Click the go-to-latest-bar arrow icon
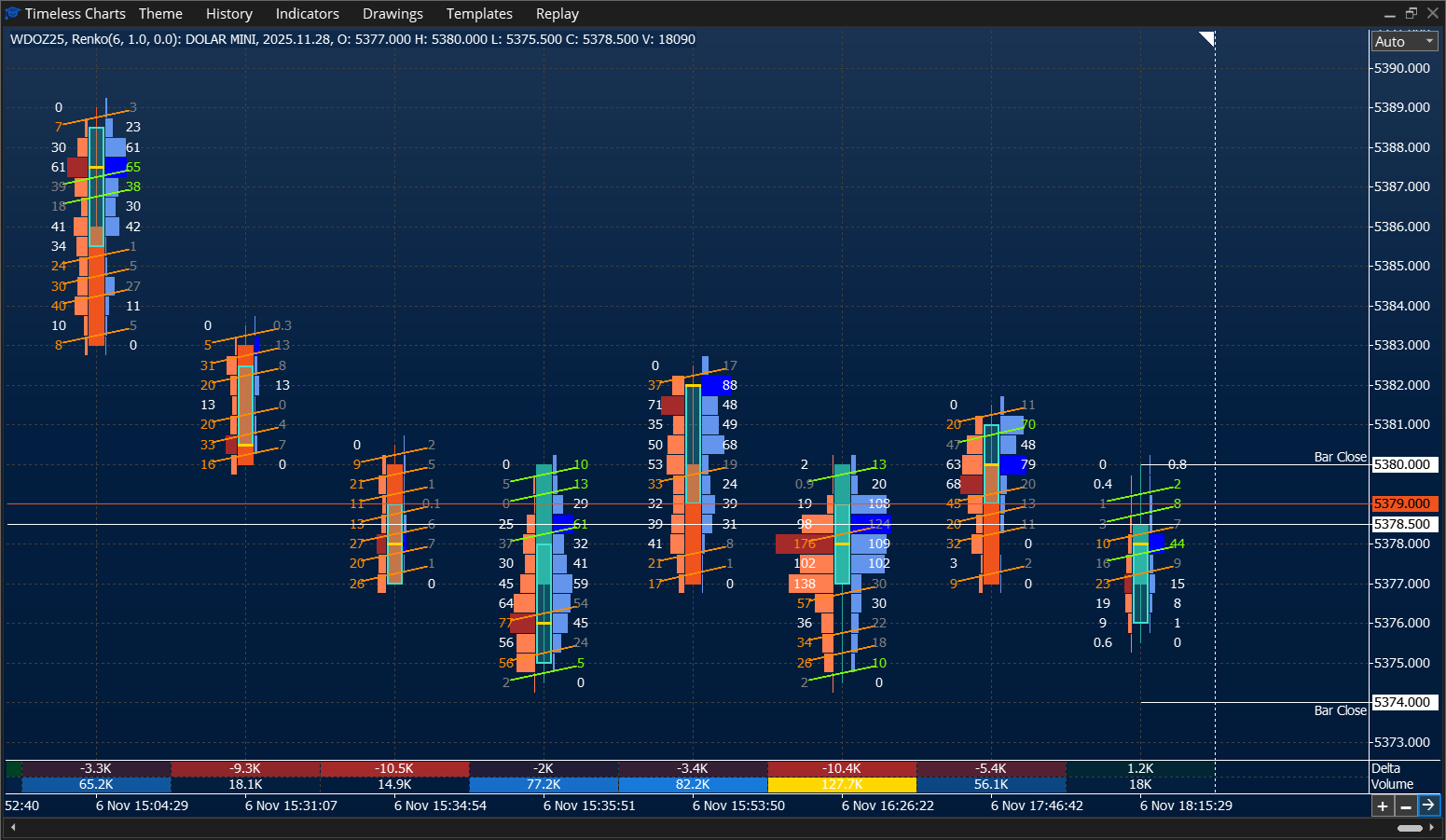Image resolution: width=1446 pixels, height=840 pixels. click(x=1429, y=806)
